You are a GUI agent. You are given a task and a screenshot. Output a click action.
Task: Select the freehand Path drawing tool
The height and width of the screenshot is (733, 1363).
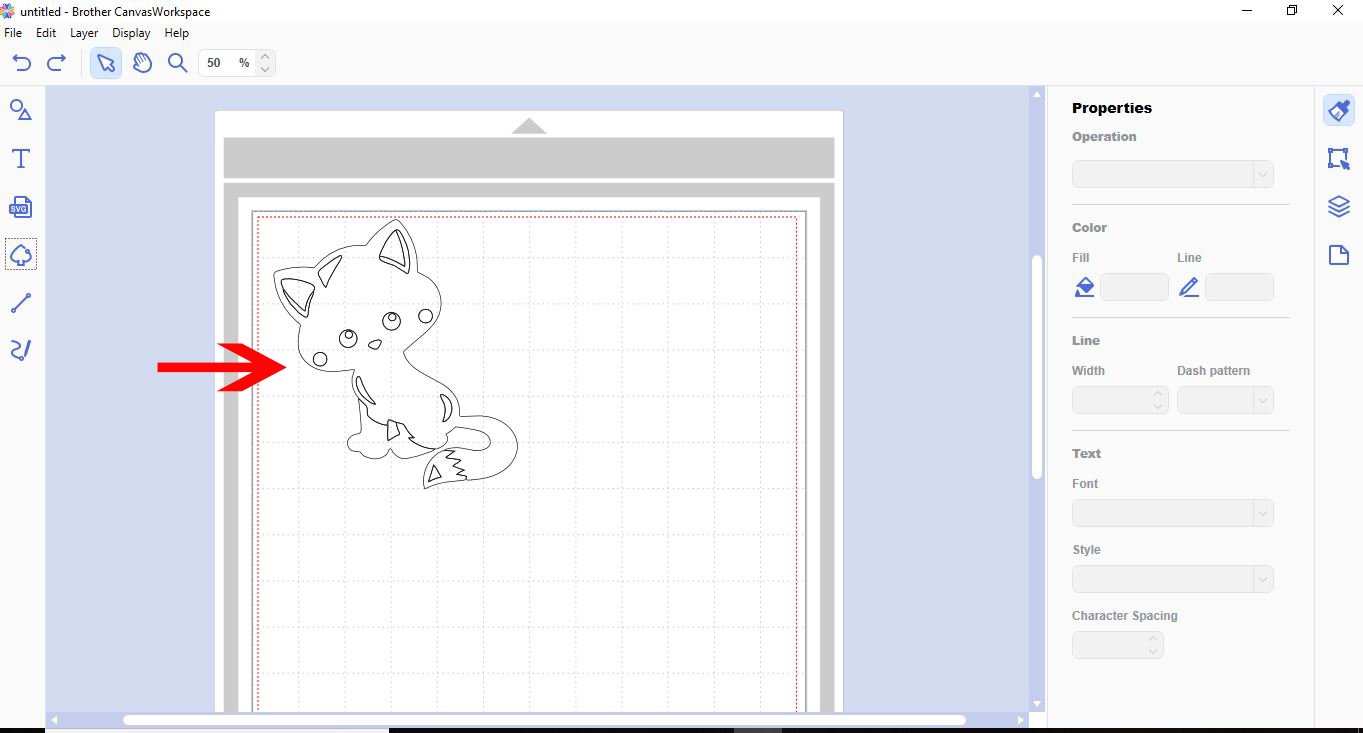coord(21,350)
